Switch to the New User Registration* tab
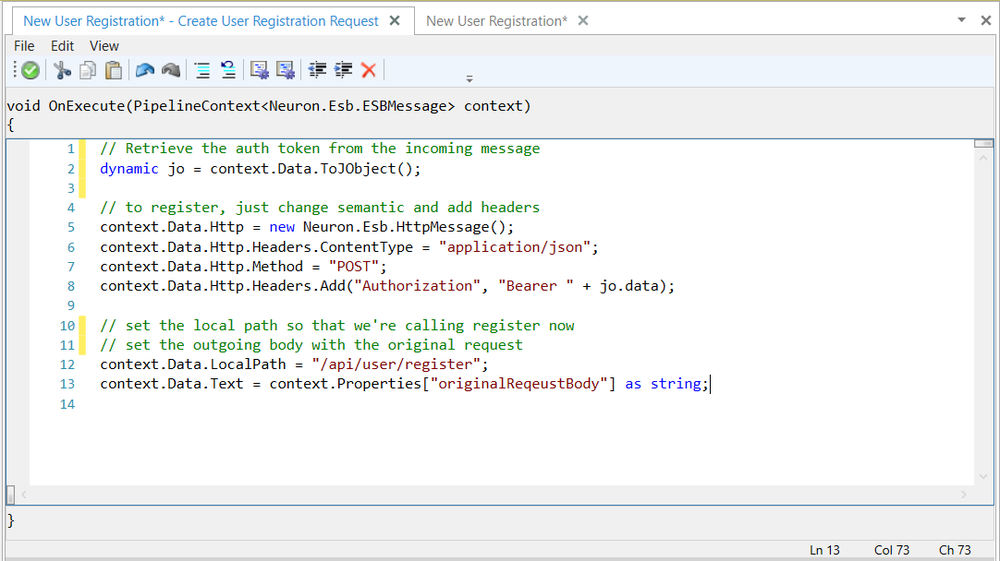 [x=496, y=21]
